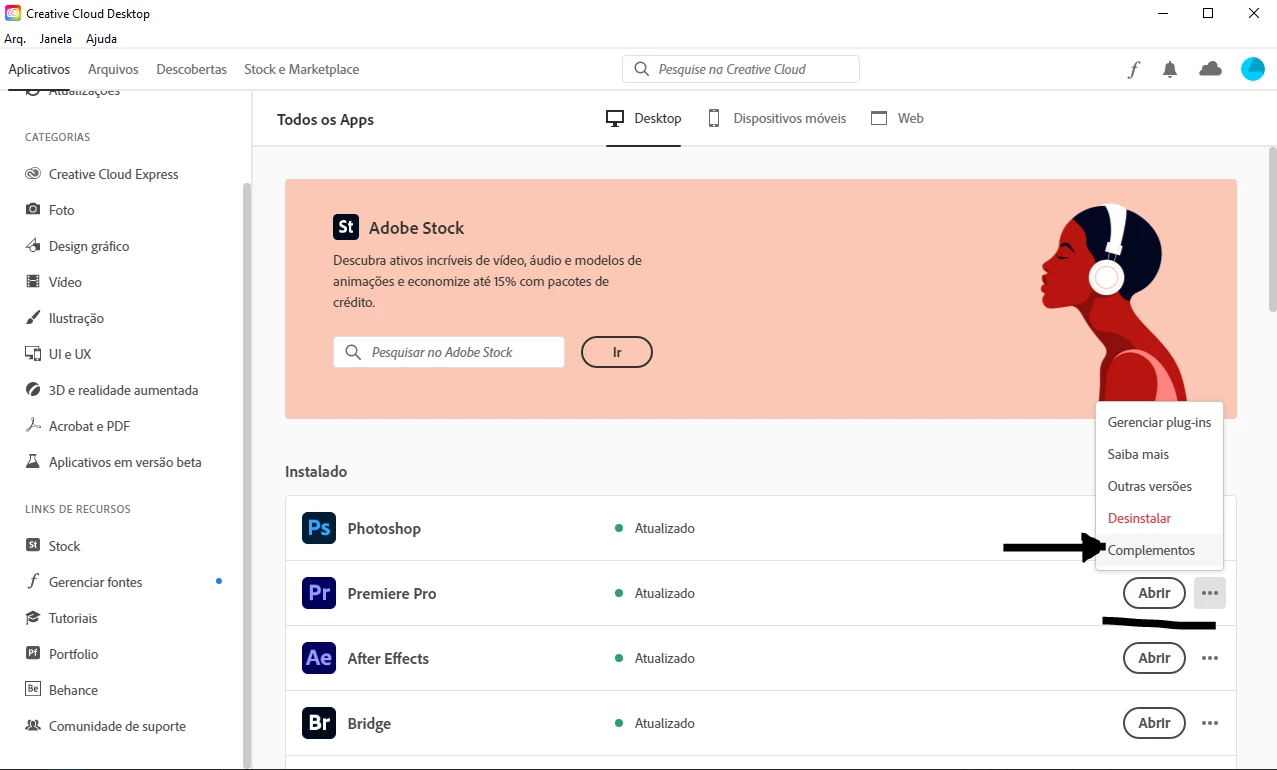Click the After Effects Atualizado status
1277x770 pixels.
click(x=655, y=658)
